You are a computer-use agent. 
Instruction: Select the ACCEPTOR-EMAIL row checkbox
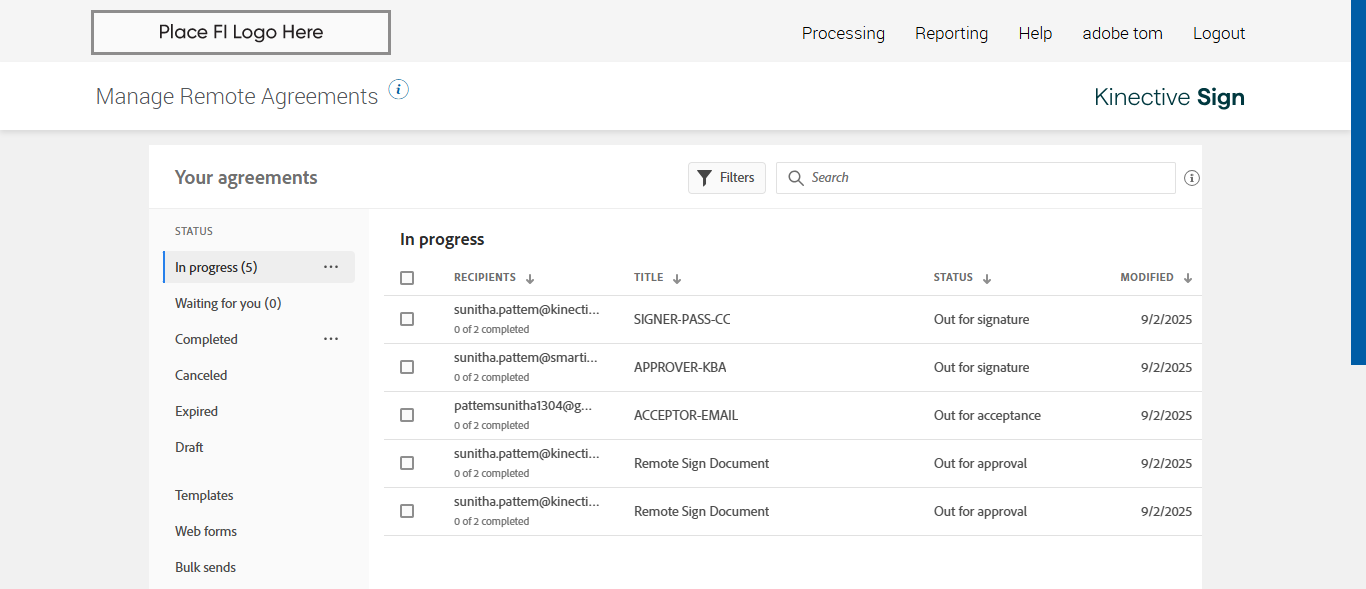coord(407,415)
